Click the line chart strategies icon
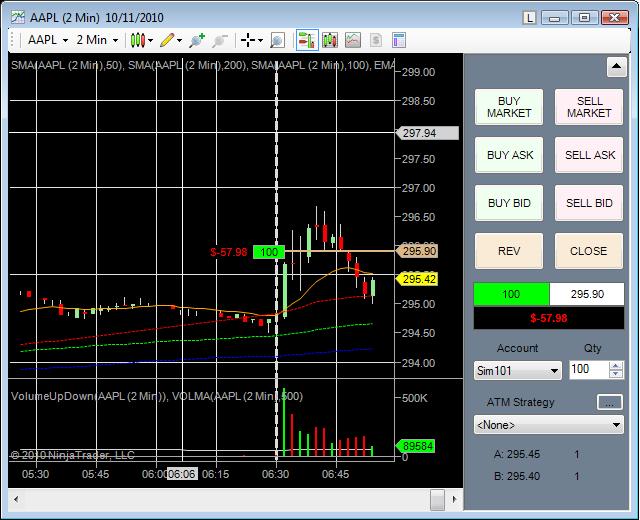Screen dimensions: 640x520 click(x=353, y=40)
